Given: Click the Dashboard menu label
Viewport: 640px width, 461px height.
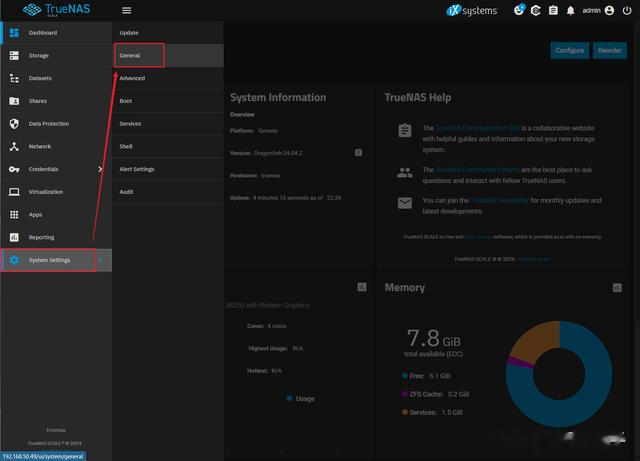Looking at the screenshot, I should point(43,33).
